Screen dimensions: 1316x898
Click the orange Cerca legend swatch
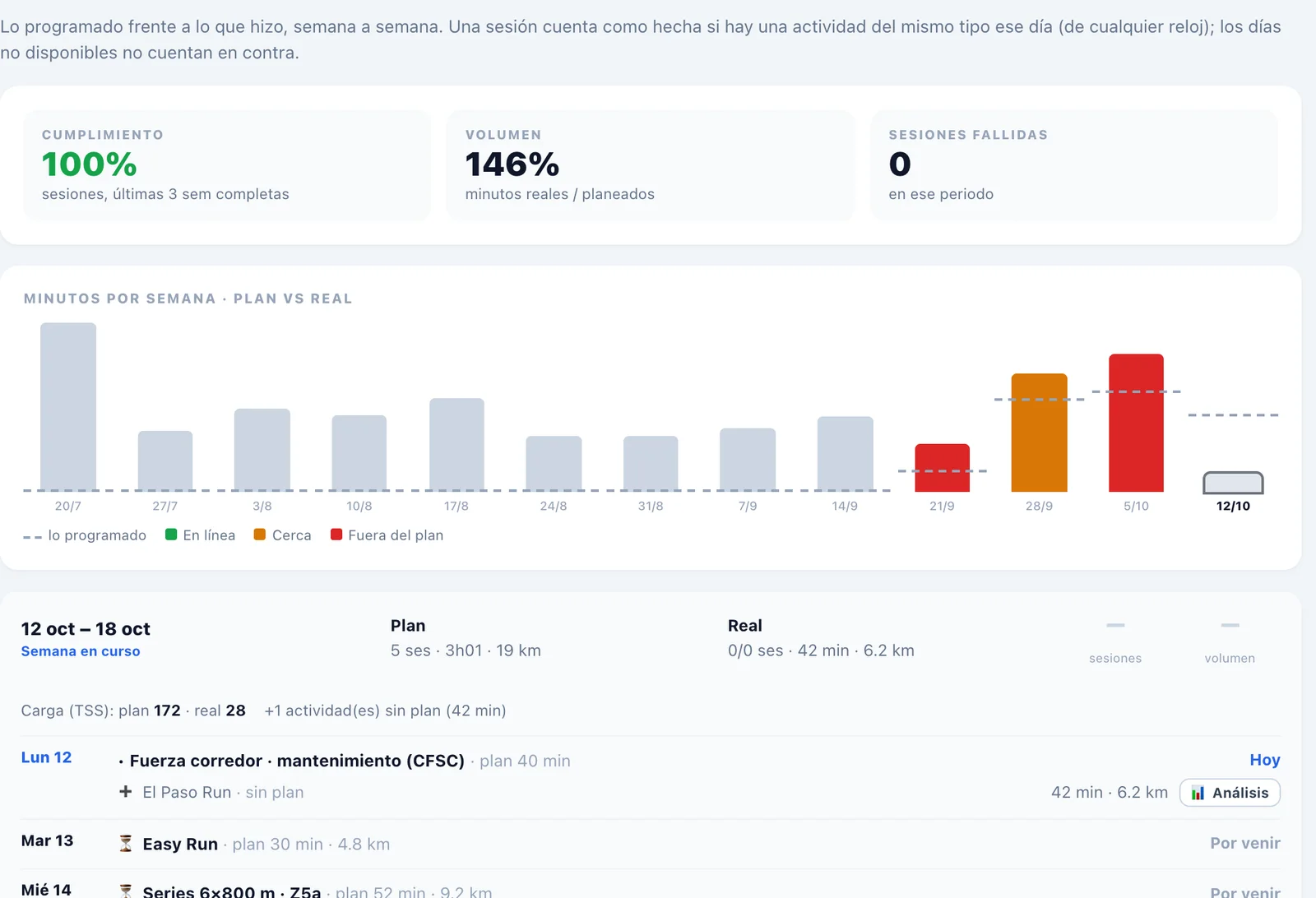[260, 535]
